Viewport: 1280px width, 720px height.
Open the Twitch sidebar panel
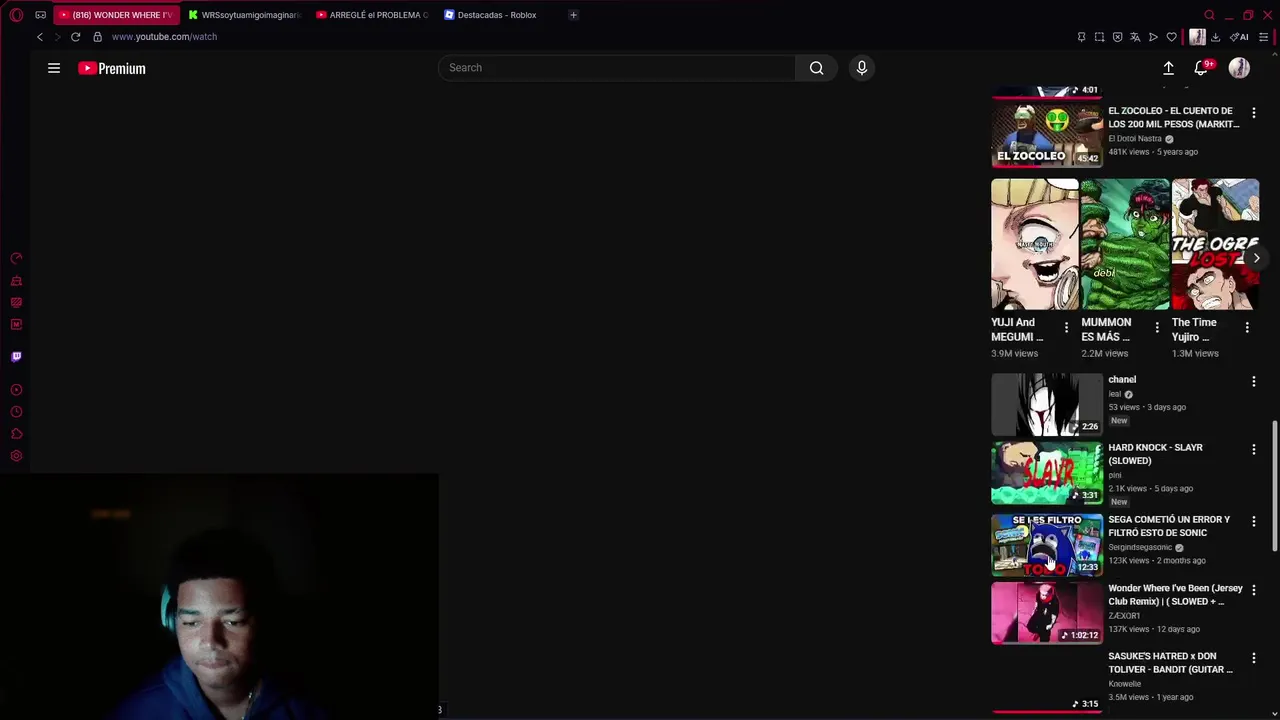[16, 356]
